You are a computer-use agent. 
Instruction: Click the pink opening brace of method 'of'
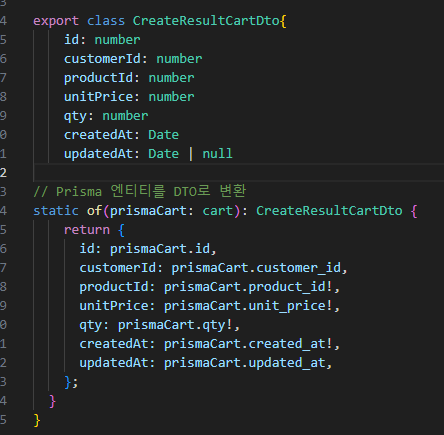tap(414, 211)
